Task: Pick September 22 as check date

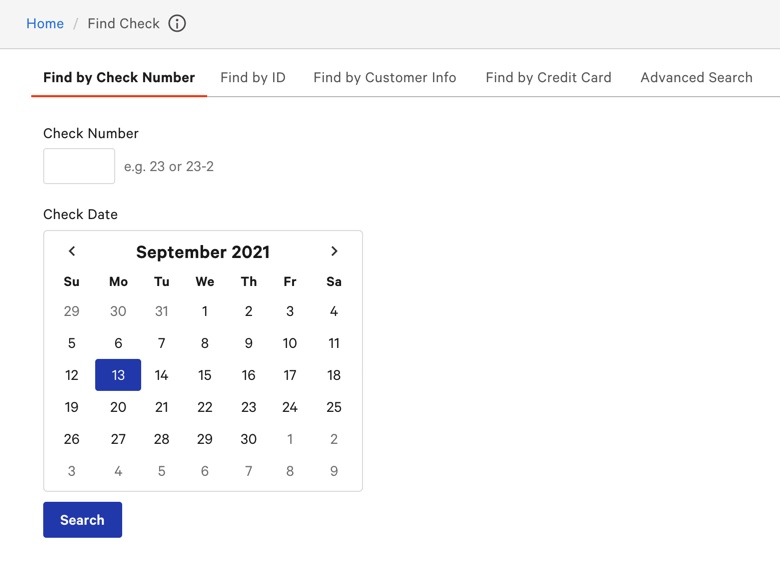Action: coord(205,407)
